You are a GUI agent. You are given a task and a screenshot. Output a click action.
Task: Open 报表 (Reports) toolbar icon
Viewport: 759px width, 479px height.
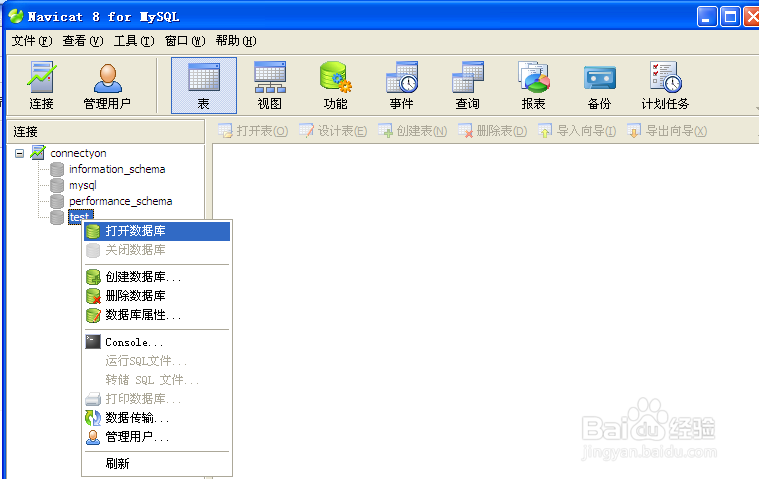[533, 86]
